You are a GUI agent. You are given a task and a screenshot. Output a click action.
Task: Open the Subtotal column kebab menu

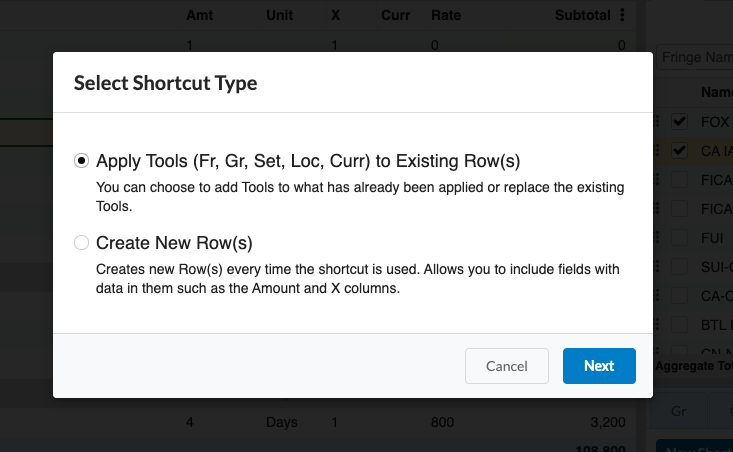click(622, 15)
